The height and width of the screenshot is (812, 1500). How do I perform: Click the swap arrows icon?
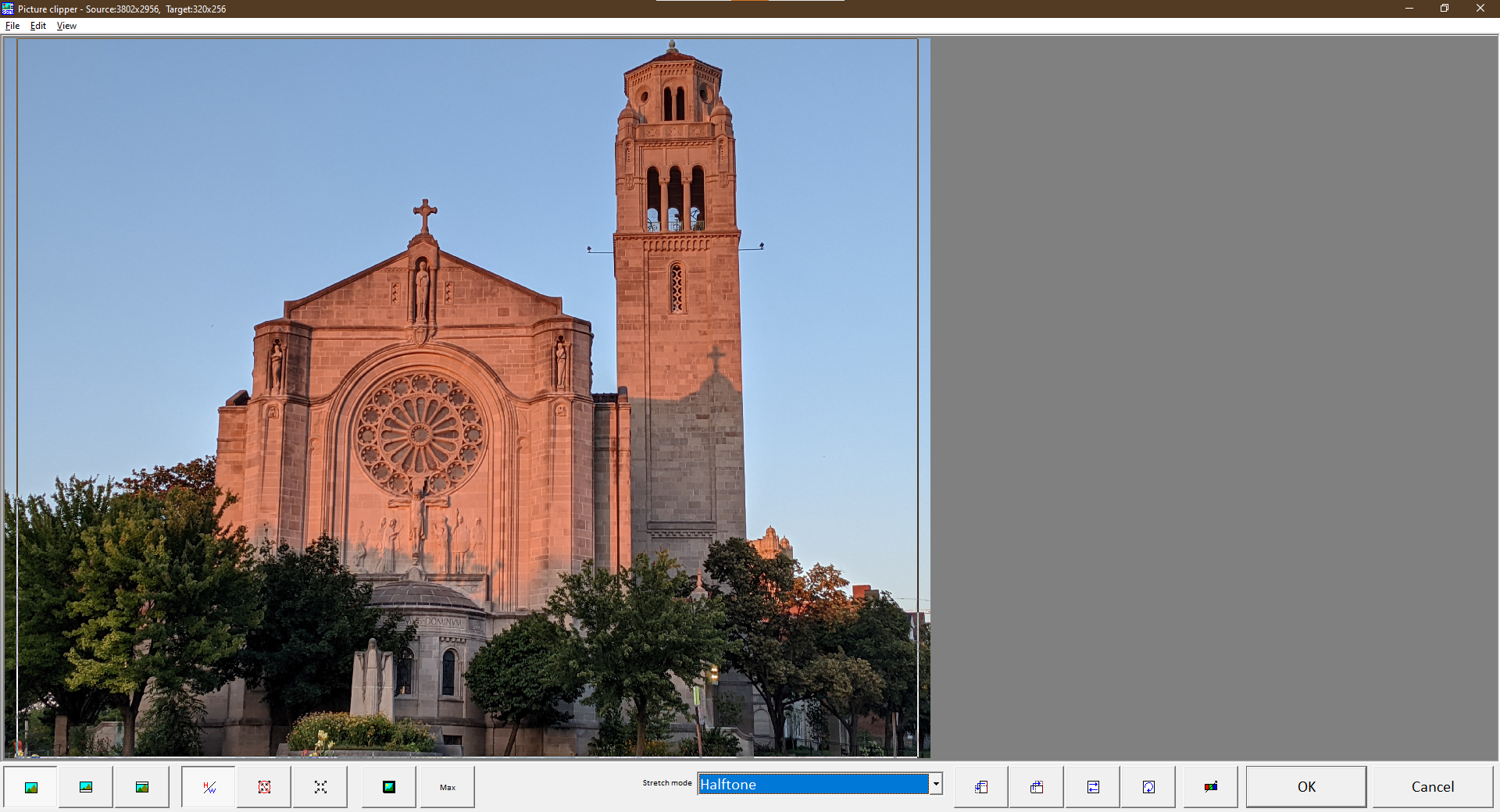tap(1093, 787)
